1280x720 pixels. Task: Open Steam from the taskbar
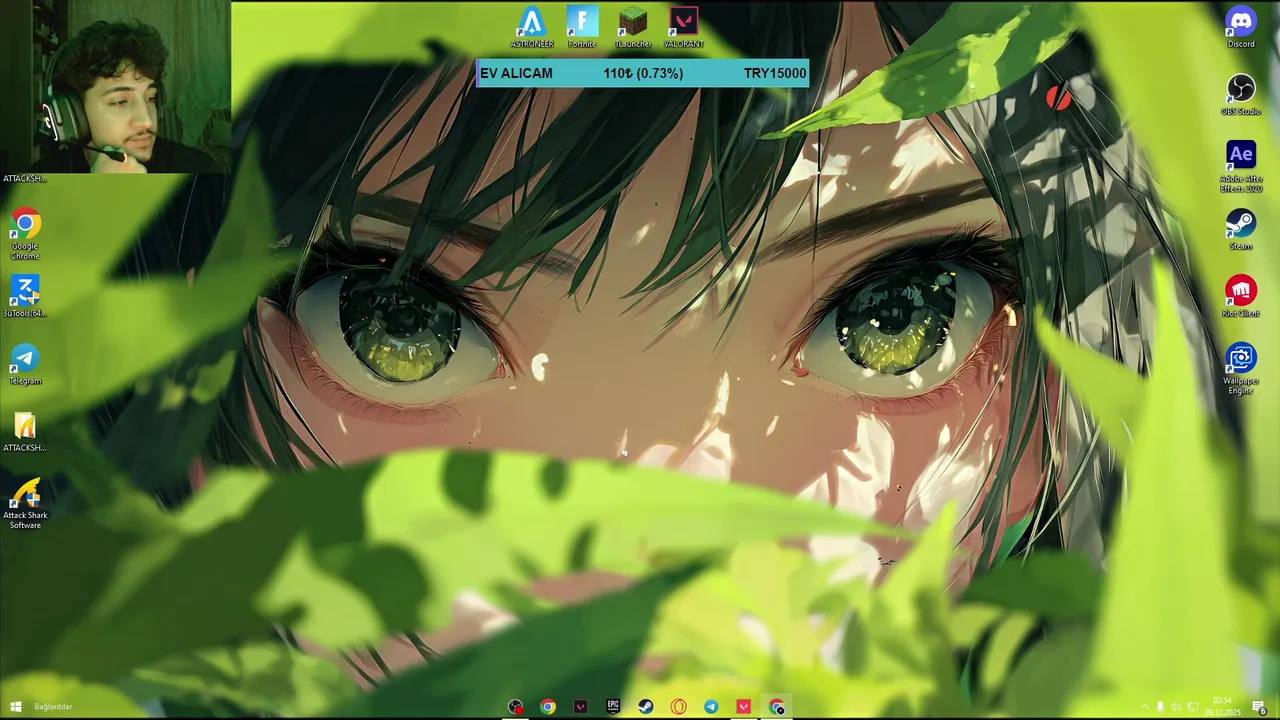coord(646,707)
